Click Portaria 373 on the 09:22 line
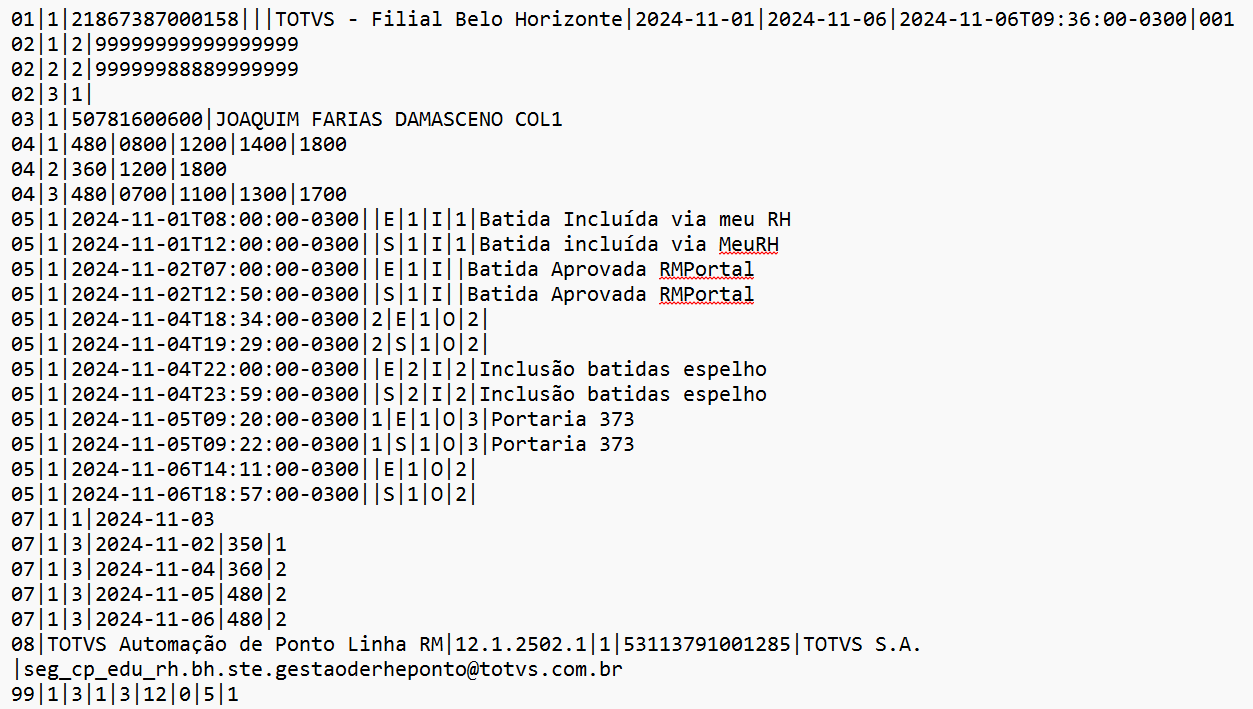1253x709 pixels. [x=563, y=444]
